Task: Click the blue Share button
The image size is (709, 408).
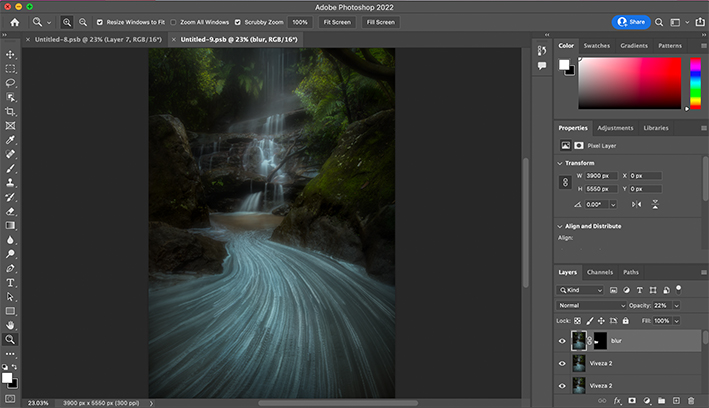Action: click(x=630, y=21)
